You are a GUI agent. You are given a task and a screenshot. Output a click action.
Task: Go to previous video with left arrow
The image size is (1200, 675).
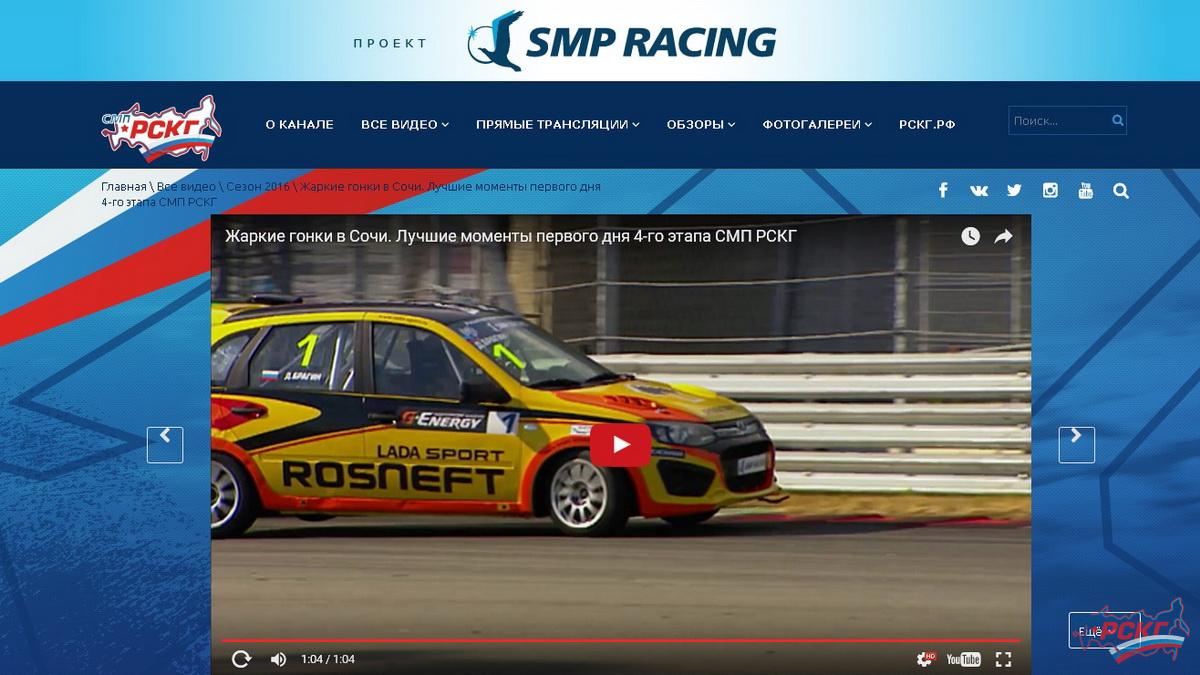165,444
